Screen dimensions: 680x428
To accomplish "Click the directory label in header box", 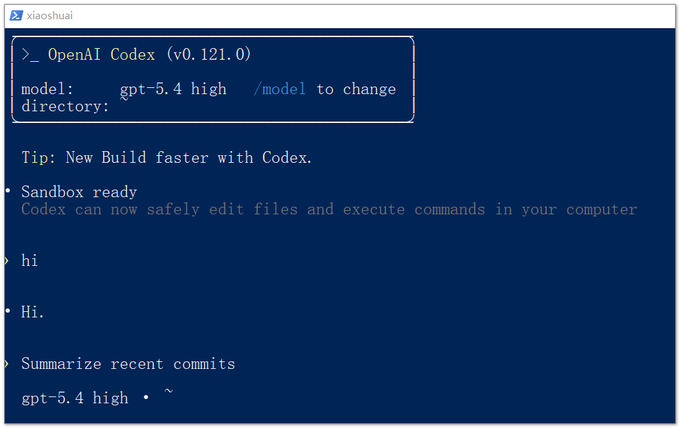I will pos(65,106).
